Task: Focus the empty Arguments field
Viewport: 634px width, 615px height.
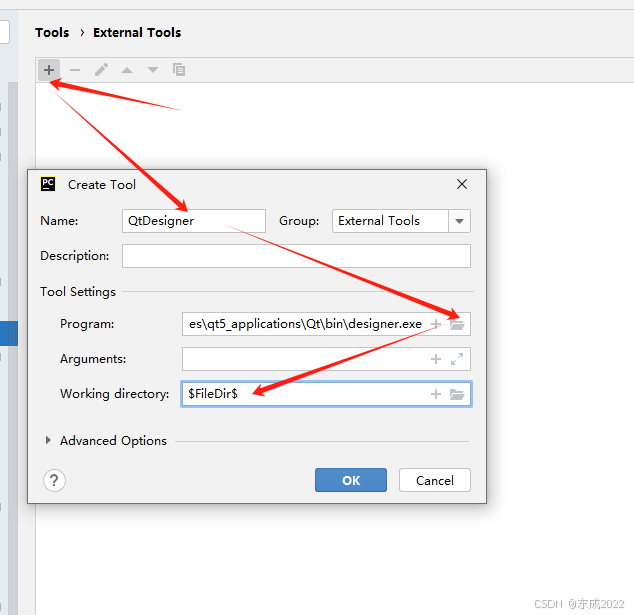Action: (326, 359)
